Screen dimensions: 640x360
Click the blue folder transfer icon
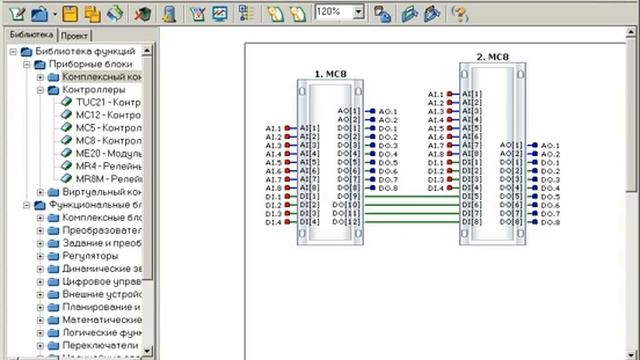[x=432, y=14]
